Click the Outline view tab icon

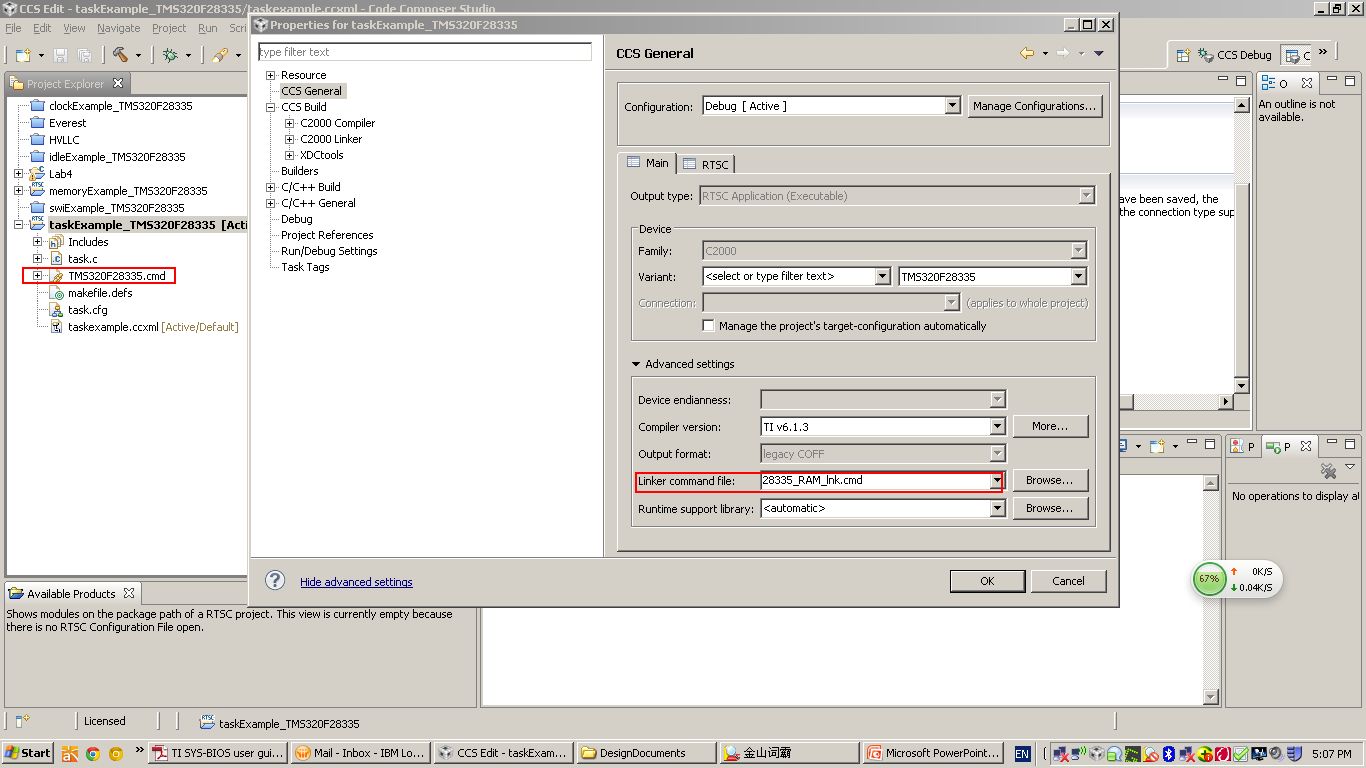tap(1268, 83)
